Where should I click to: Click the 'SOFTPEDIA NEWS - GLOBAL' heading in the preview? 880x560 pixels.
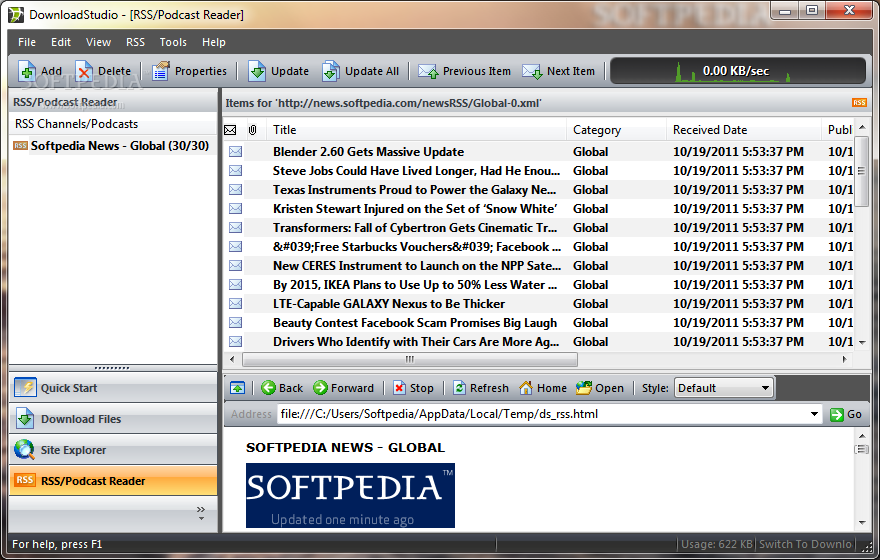point(345,447)
